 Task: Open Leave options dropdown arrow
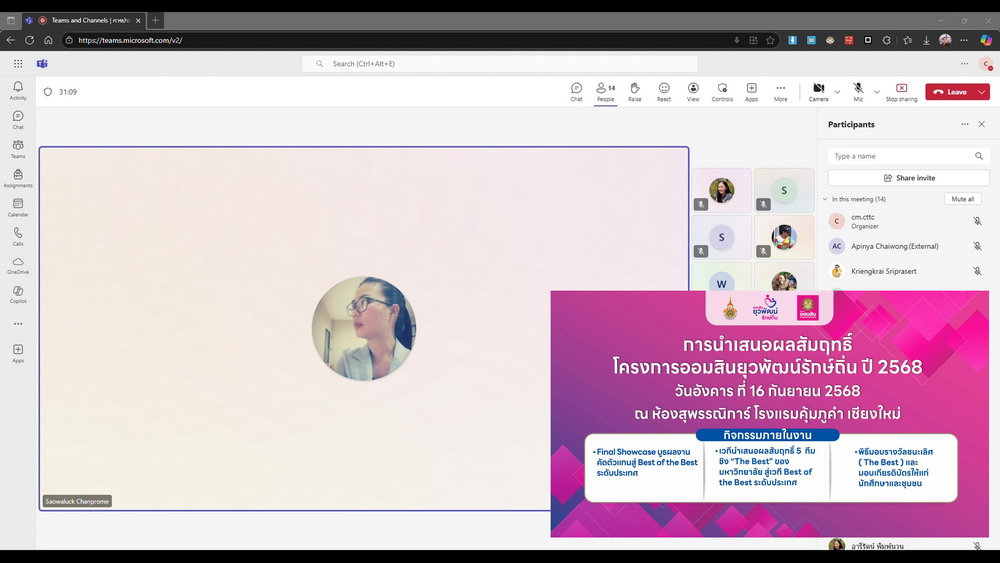coord(982,92)
